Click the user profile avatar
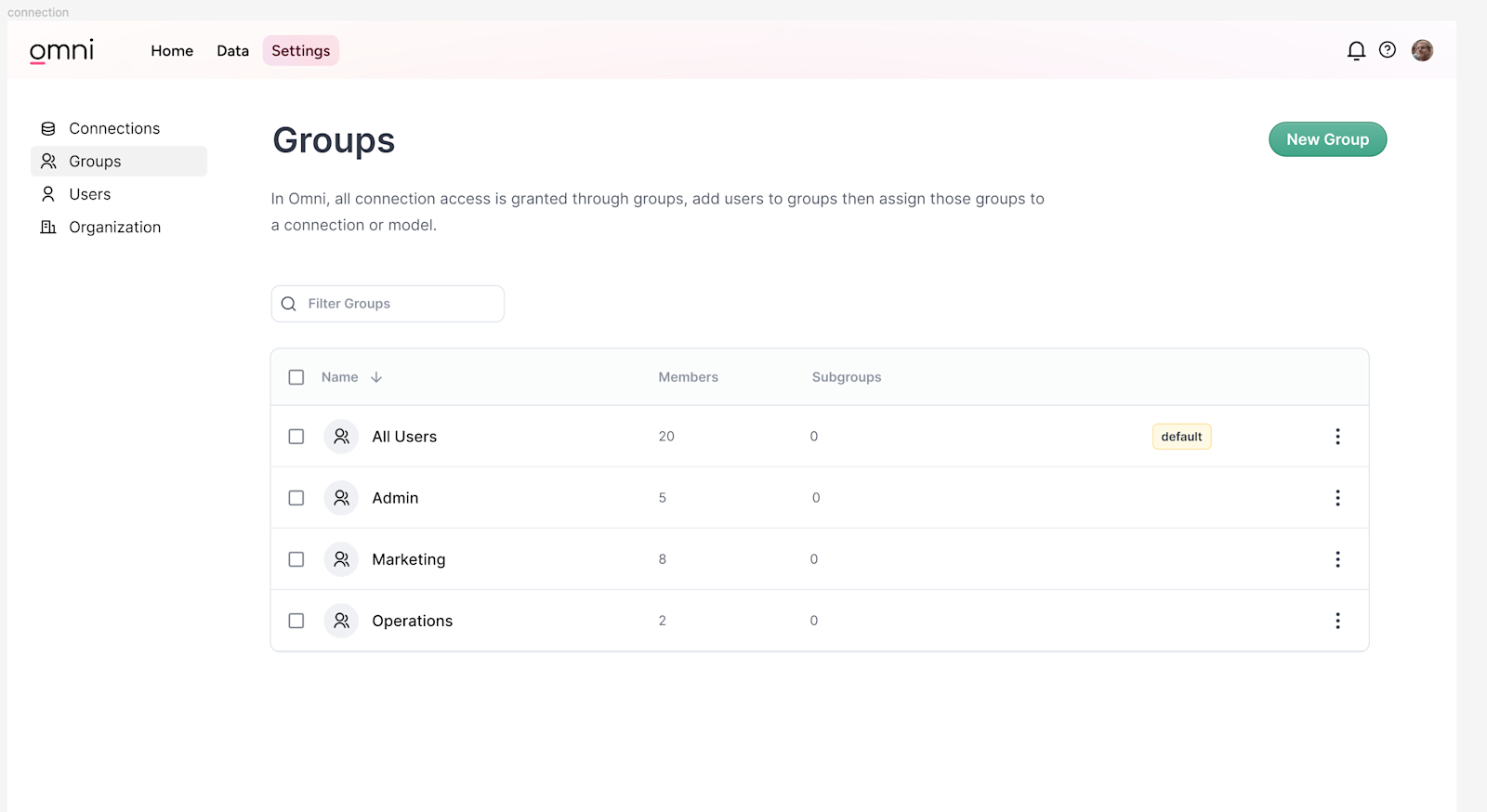Image resolution: width=1487 pixels, height=812 pixels. [1422, 50]
